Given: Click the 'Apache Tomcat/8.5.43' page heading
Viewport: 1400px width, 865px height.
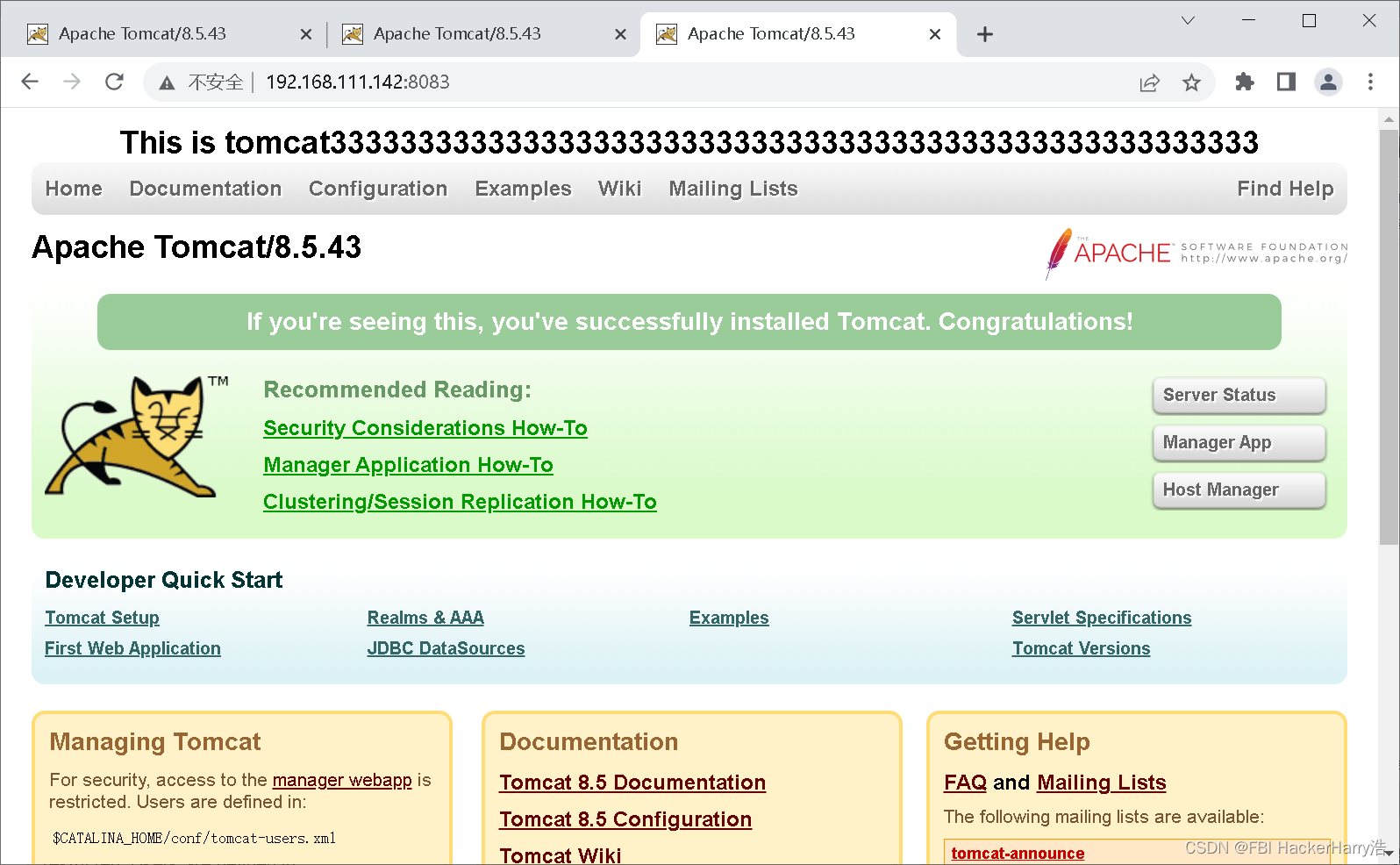Looking at the screenshot, I should click(x=196, y=247).
